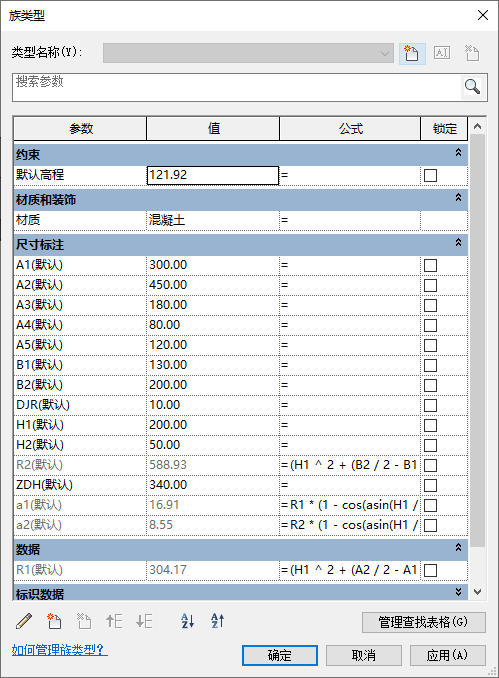Viewport: 499px width, 678px height.
Task: Toggle lock checkbox for DJR(默认)
Action: pyautogui.click(x=430, y=405)
